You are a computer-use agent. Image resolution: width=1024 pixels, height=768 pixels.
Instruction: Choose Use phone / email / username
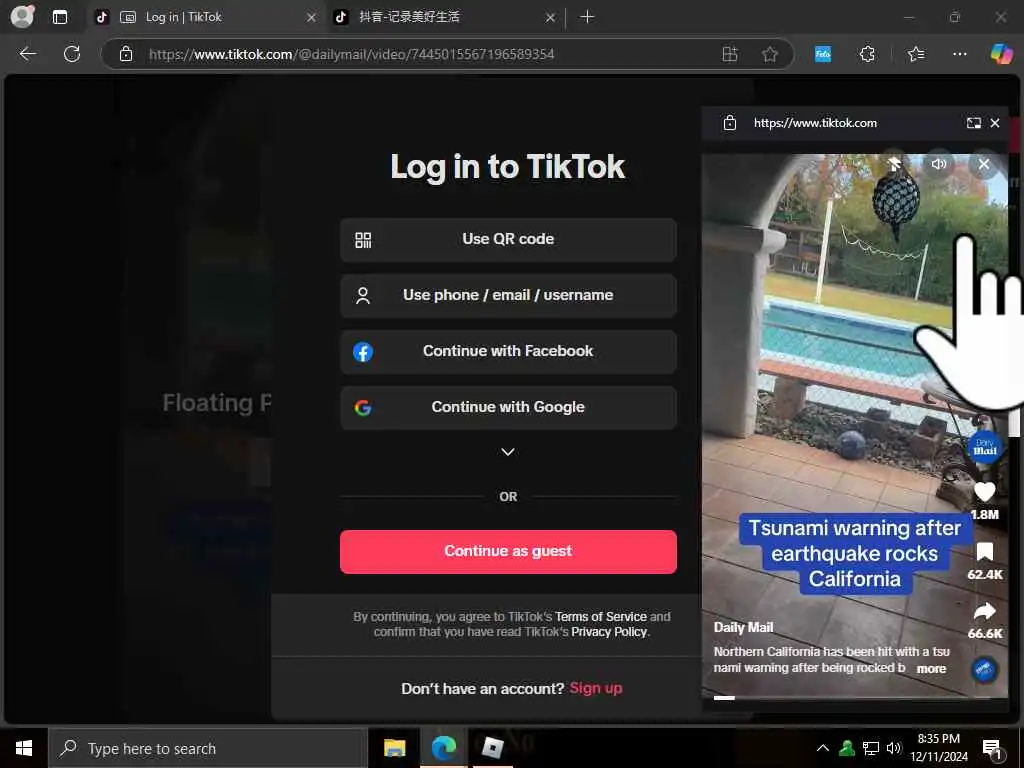tap(508, 296)
